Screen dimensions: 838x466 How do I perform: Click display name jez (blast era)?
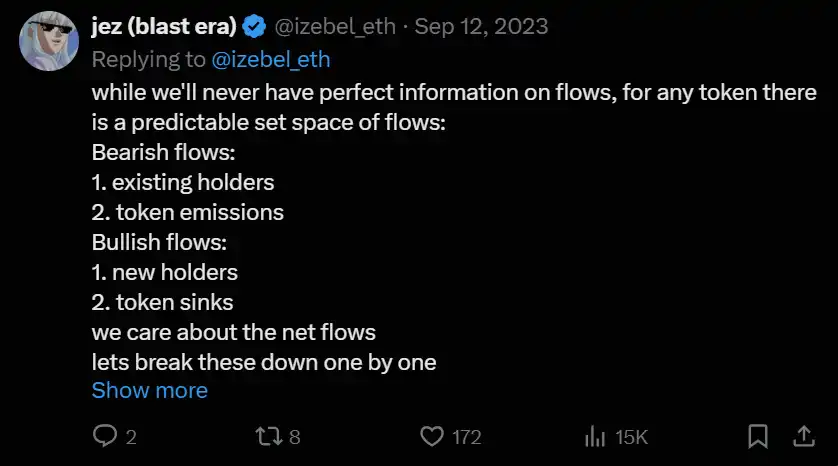point(163,27)
